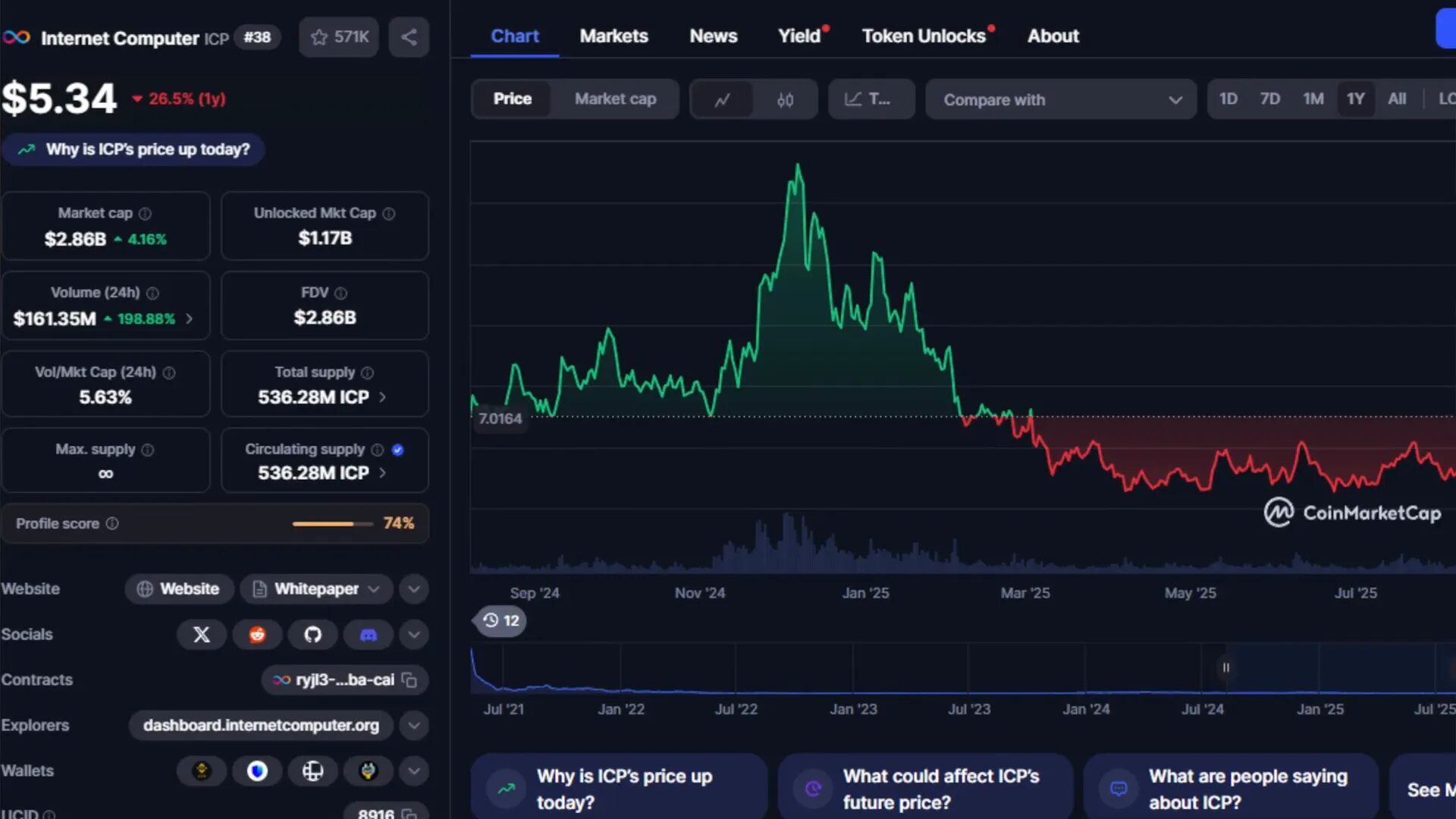Click Why is ICP's price up today
This screenshot has height=819, width=1456.
point(133,149)
